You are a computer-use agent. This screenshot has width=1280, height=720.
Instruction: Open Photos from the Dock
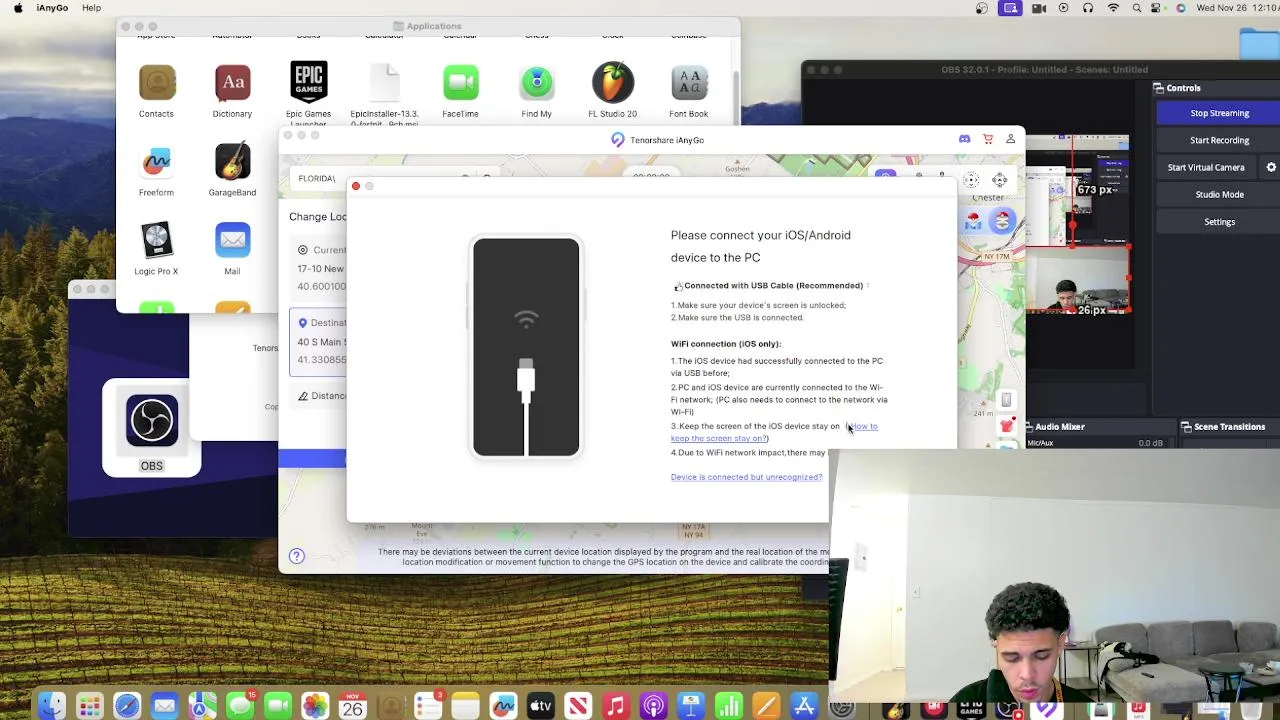[315, 706]
